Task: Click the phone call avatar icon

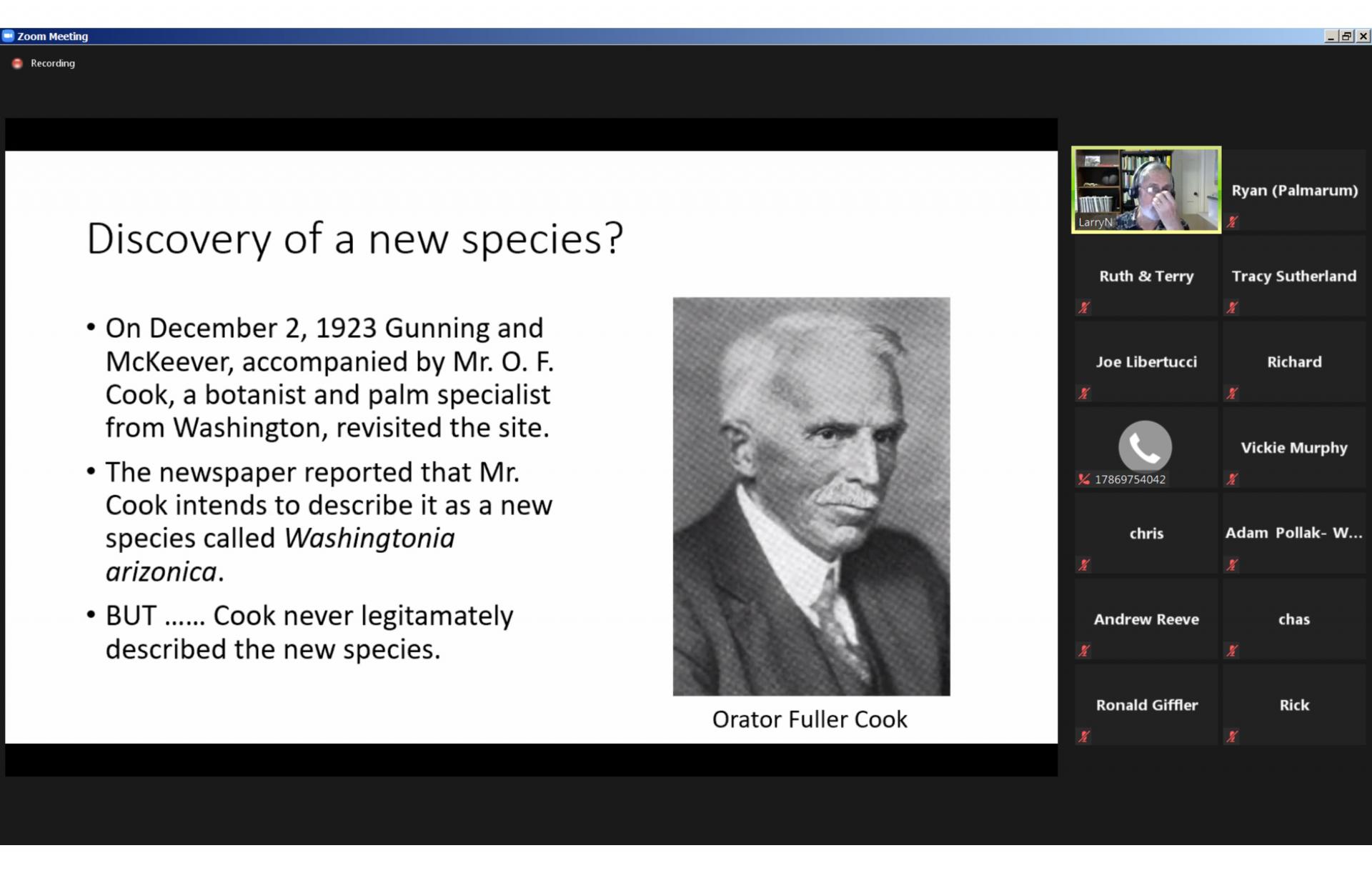Action: coord(1145,447)
